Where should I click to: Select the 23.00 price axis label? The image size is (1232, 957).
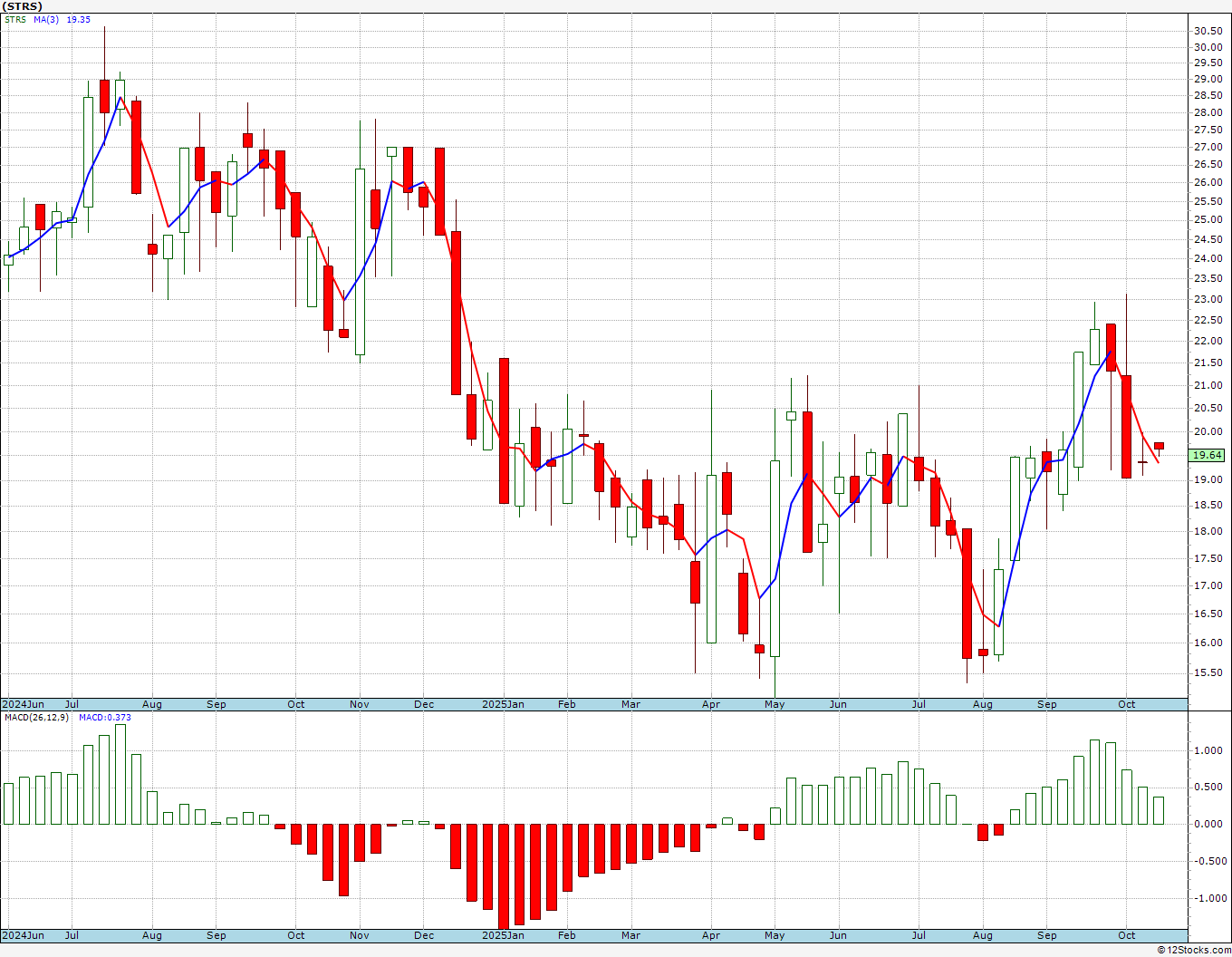click(1208, 299)
